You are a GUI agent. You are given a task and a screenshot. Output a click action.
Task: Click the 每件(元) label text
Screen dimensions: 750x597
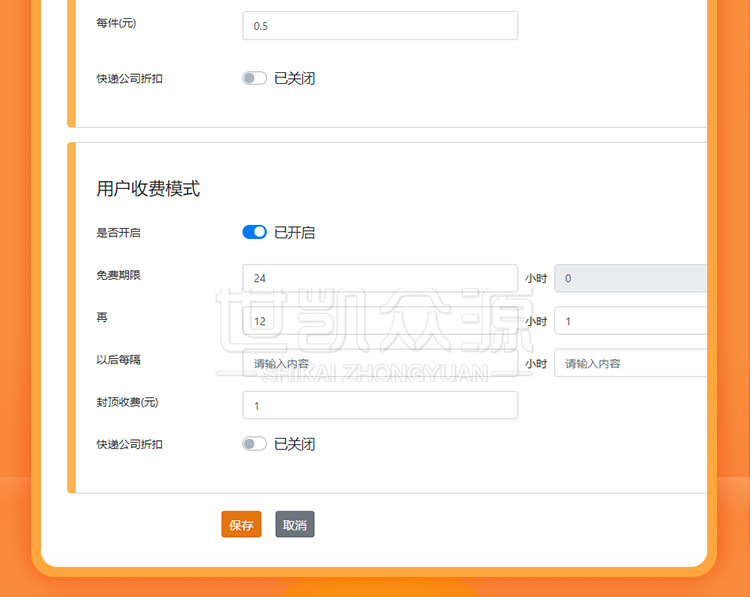click(116, 24)
